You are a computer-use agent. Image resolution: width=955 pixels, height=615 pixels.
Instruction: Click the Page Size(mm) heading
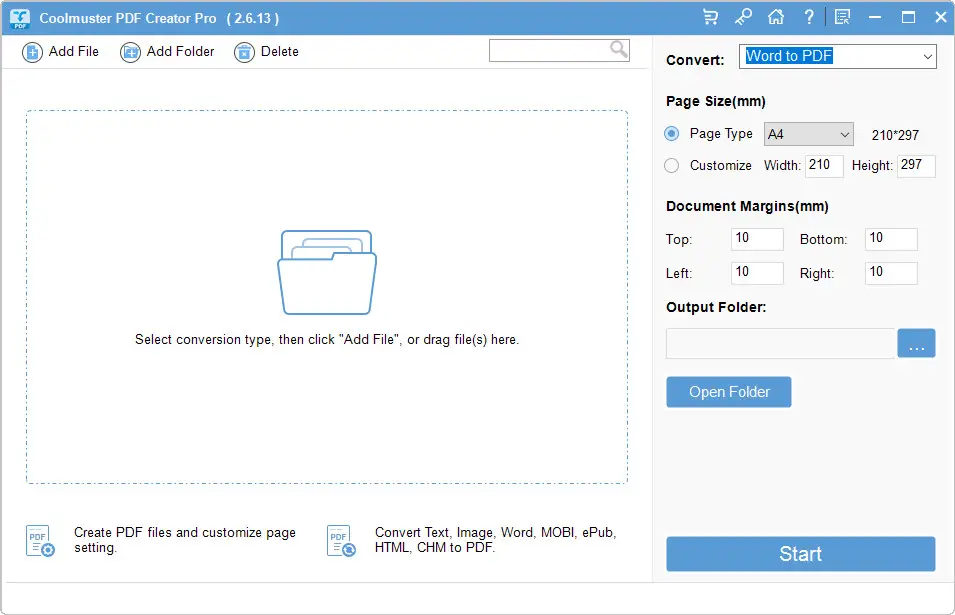[x=716, y=101]
